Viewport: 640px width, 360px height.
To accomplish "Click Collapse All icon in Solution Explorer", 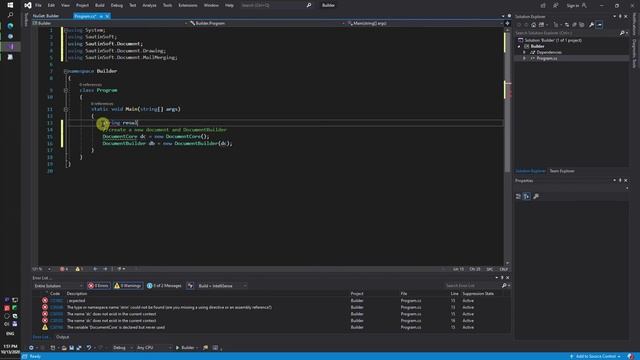I will (574, 25).
